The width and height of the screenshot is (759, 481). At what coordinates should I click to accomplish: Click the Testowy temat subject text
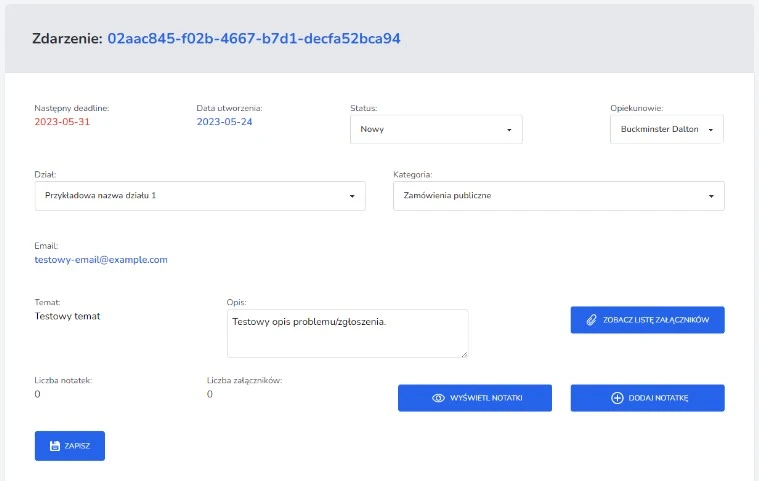[67, 316]
